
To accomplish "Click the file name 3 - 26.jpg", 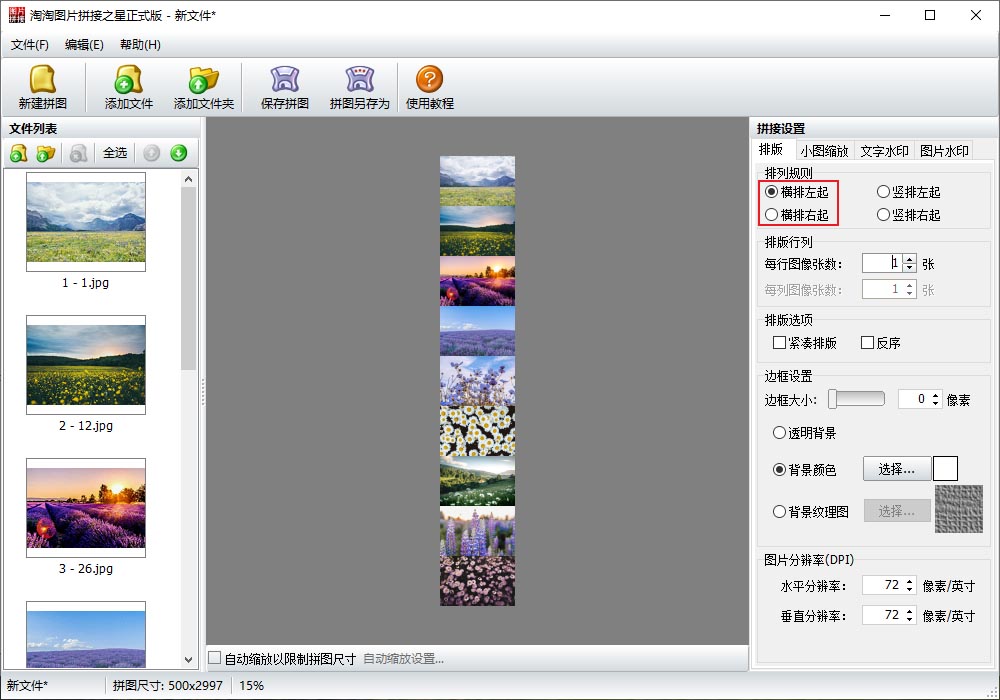I will [86, 568].
